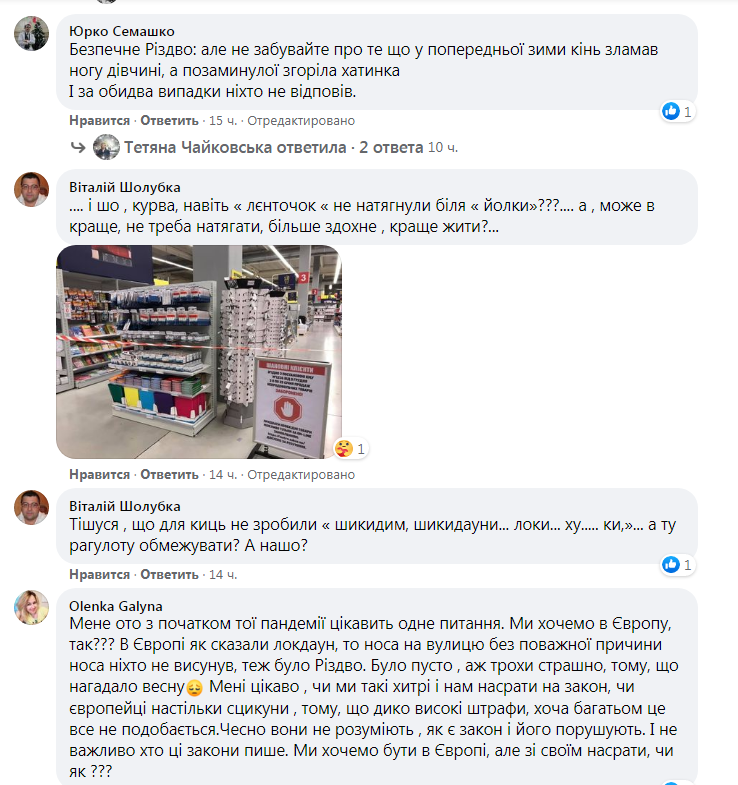Like Віталій Шолубка's photo comment

(x=100, y=475)
